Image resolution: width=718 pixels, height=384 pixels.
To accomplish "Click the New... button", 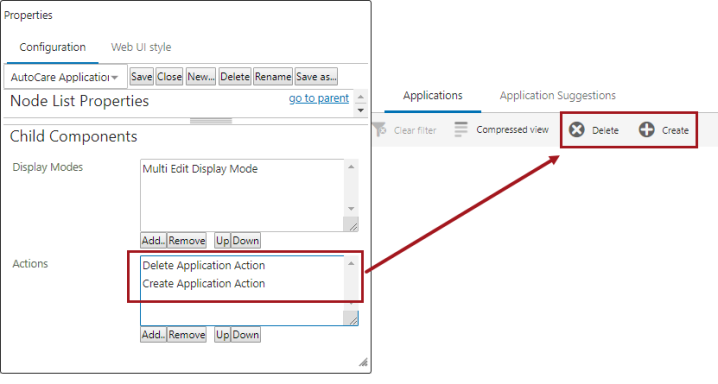I will click(x=201, y=77).
